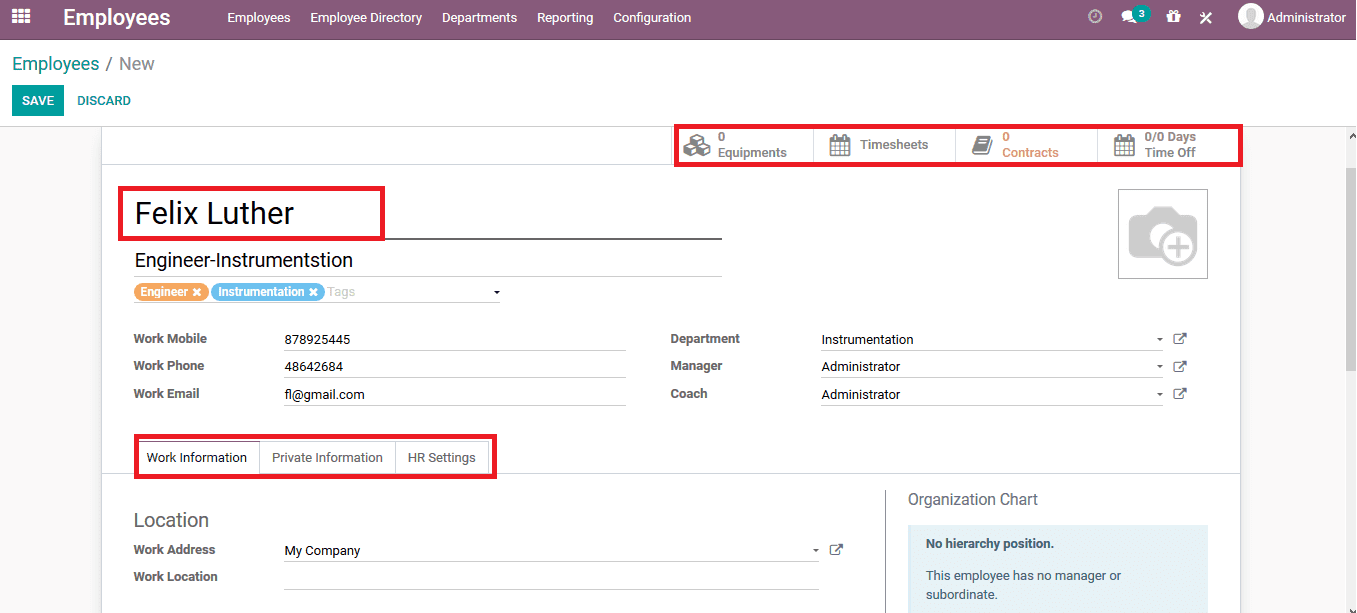Open Coach record external link icon
Image resolution: width=1357 pixels, height=613 pixels.
1180,394
